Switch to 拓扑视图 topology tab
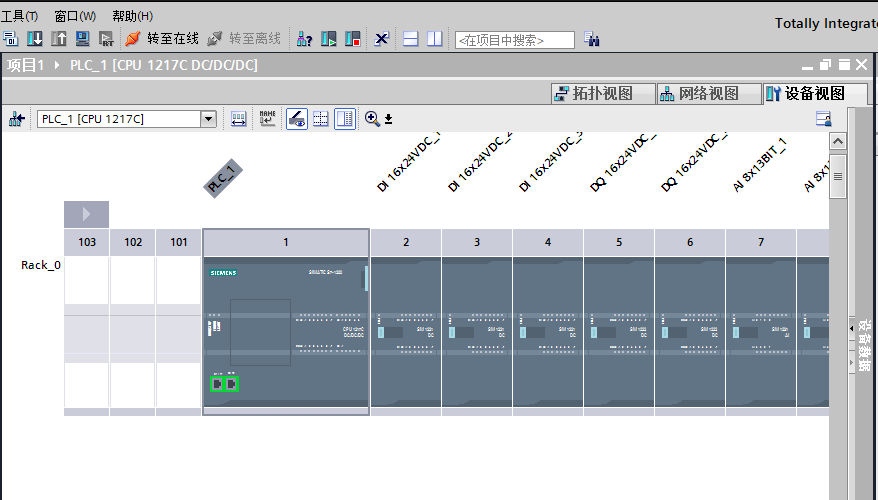Image resolution: width=878 pixels, height=500 pixels. pos(603,94)
